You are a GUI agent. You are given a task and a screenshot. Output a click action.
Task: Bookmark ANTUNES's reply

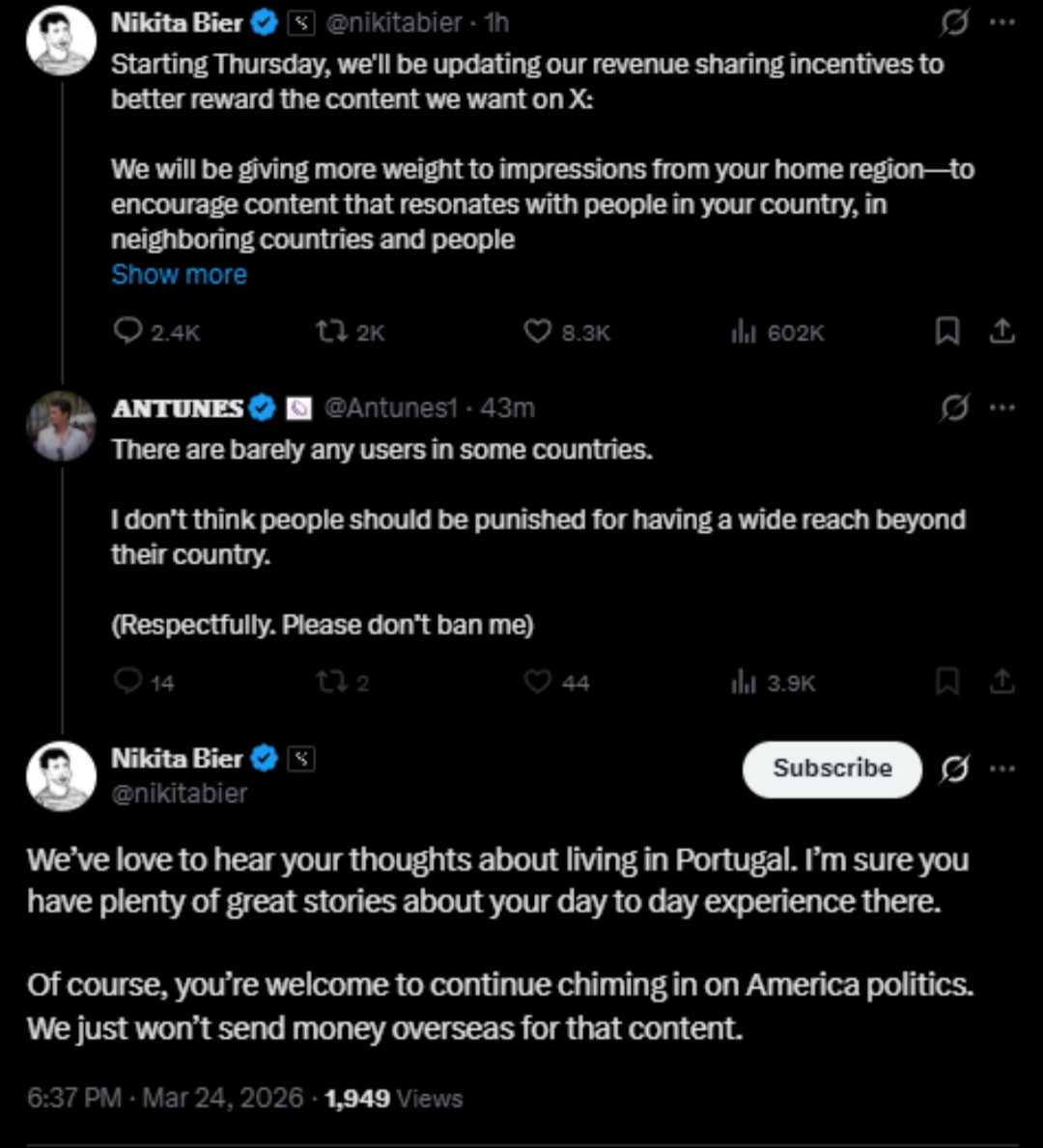pyautogui.click(x=947, y=683)
